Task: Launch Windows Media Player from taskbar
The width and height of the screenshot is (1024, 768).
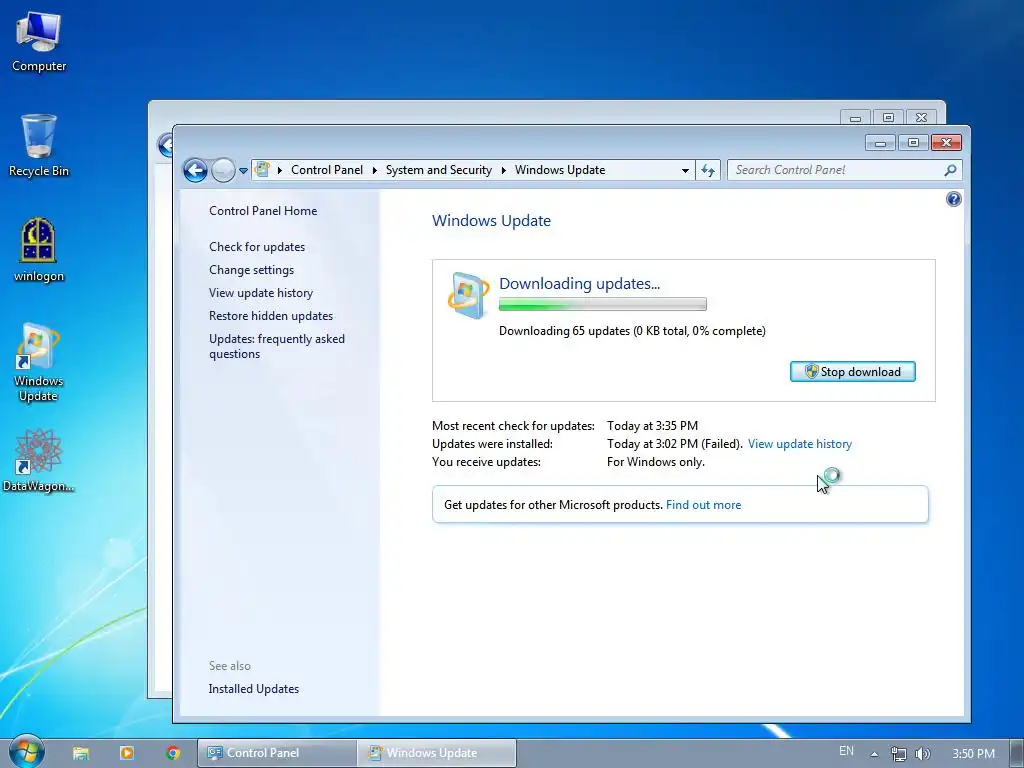Action: [x=127, y=753]
